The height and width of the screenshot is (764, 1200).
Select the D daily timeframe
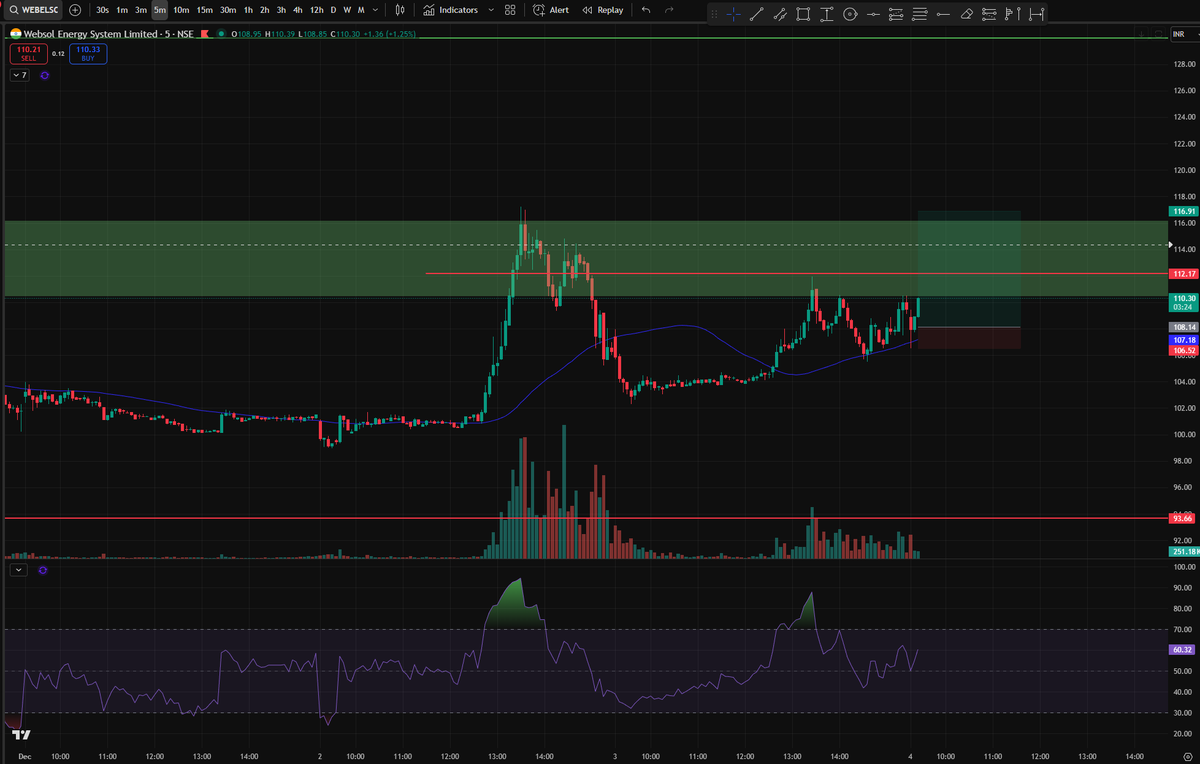click(x=333, y=10)
